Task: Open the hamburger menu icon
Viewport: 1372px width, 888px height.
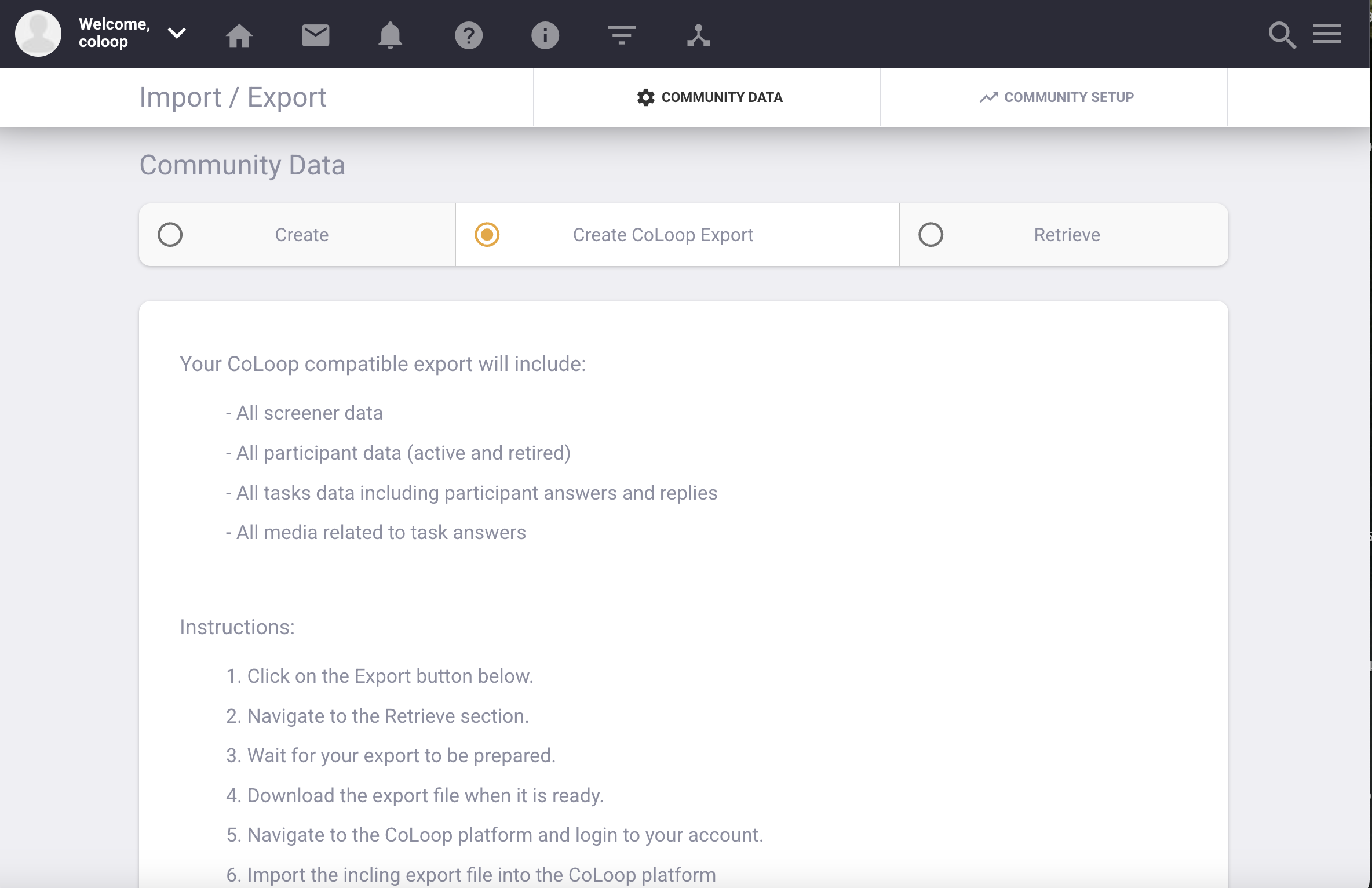Action: (x=1327, y=34)
